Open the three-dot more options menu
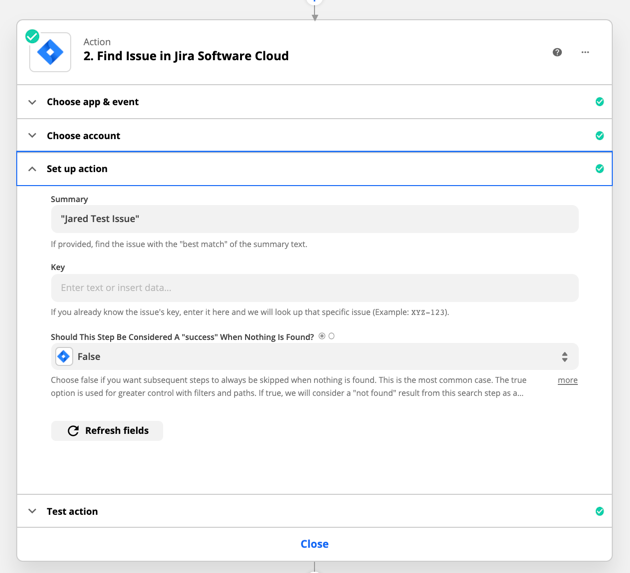 585,52
